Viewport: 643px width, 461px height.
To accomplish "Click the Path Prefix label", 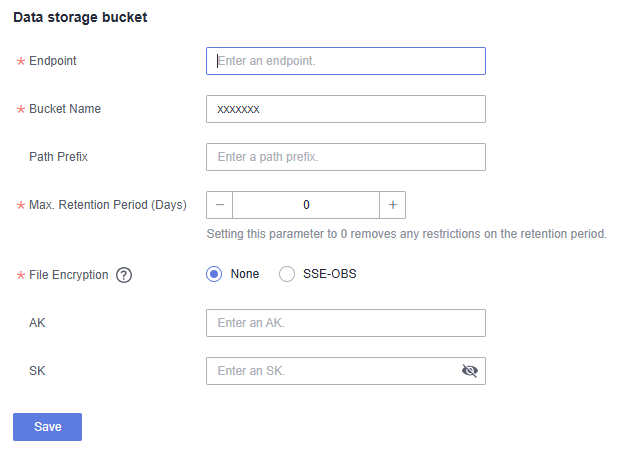I will [59, 157].
